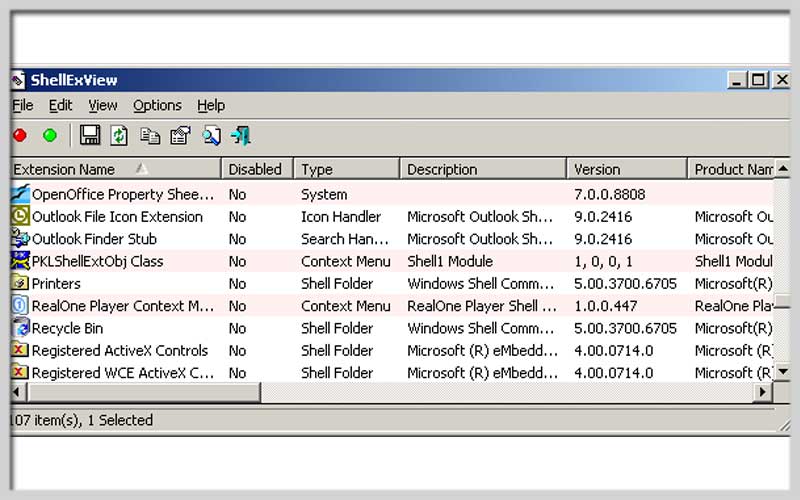
Task: Click the window resize grip corner
Action: pos(784,425)
